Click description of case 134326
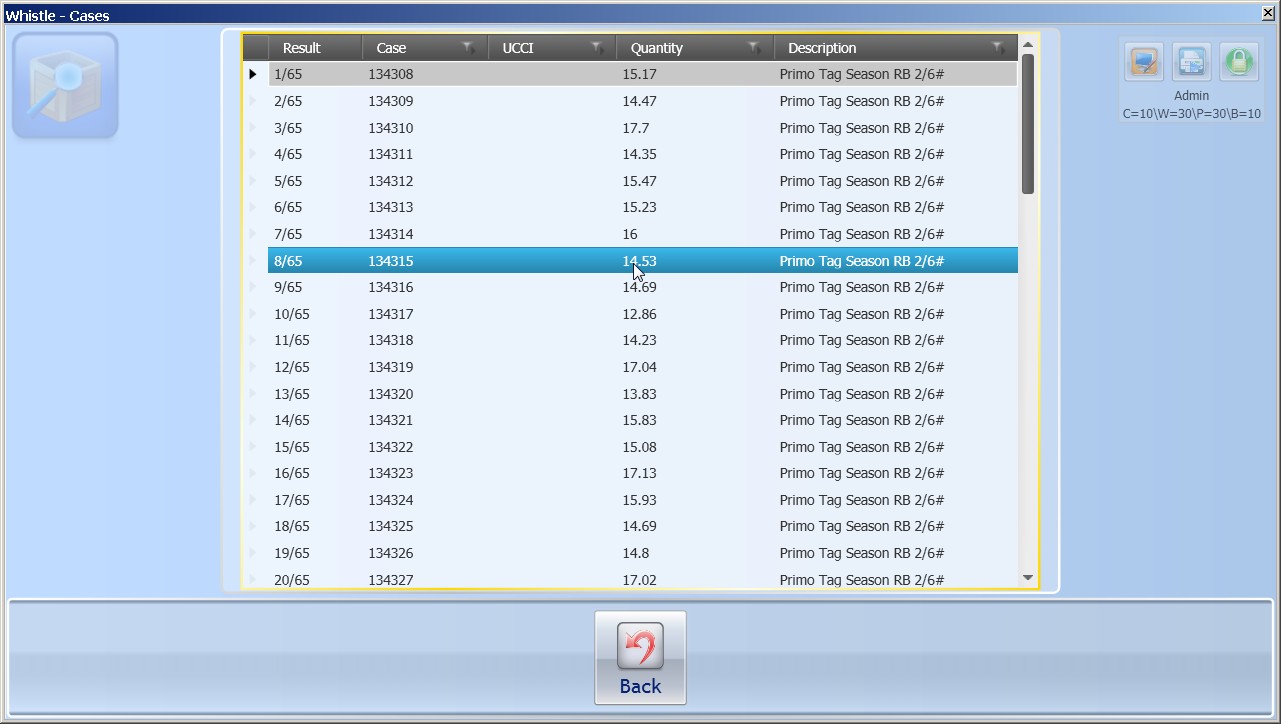The width and height of the screenshot is (1281, 724). pyautogui.click(x=862, y=553)
